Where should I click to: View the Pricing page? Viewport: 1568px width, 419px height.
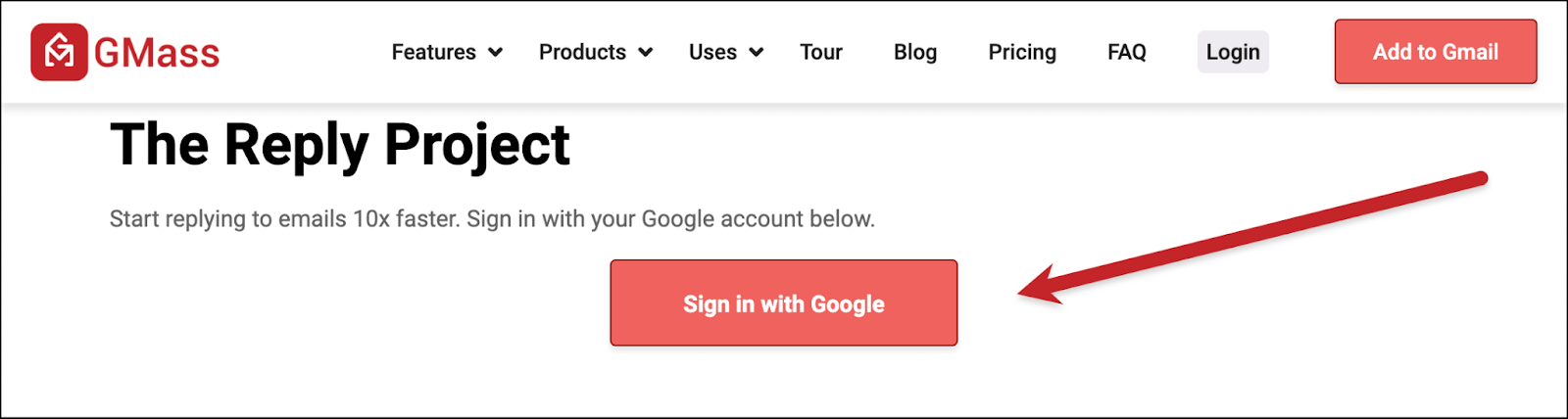coord(1022,52)
